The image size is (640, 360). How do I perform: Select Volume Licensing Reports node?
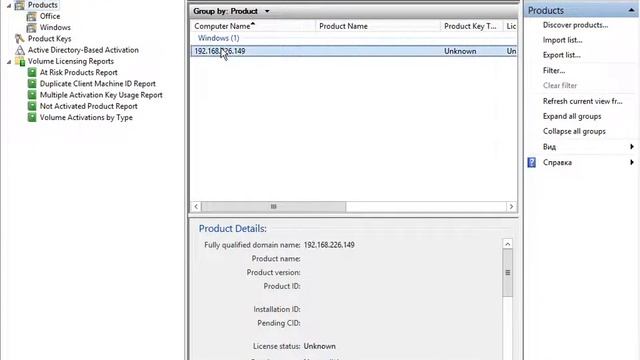tap(71, 61)
